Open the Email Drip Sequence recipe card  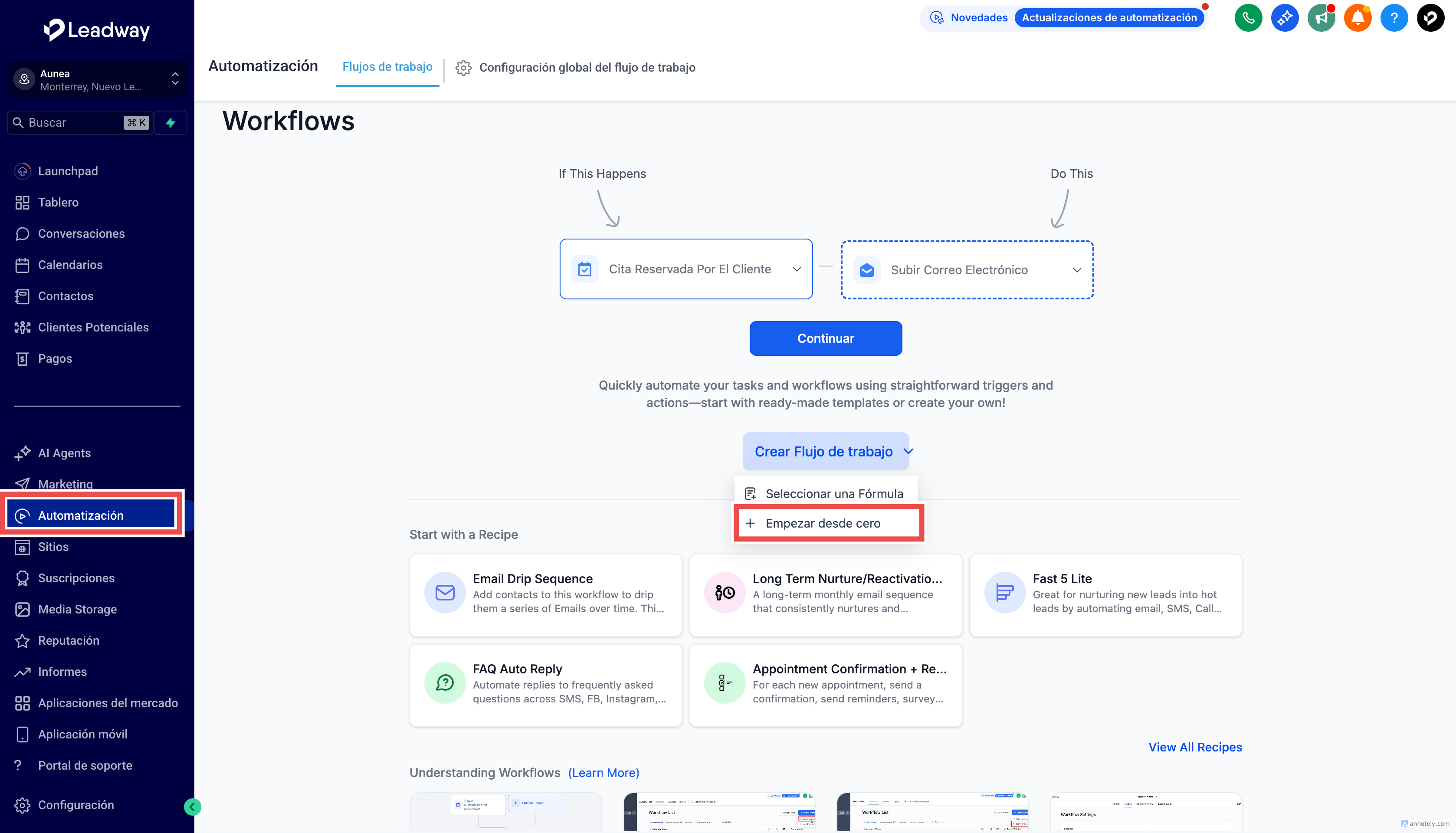click(545, 594)
